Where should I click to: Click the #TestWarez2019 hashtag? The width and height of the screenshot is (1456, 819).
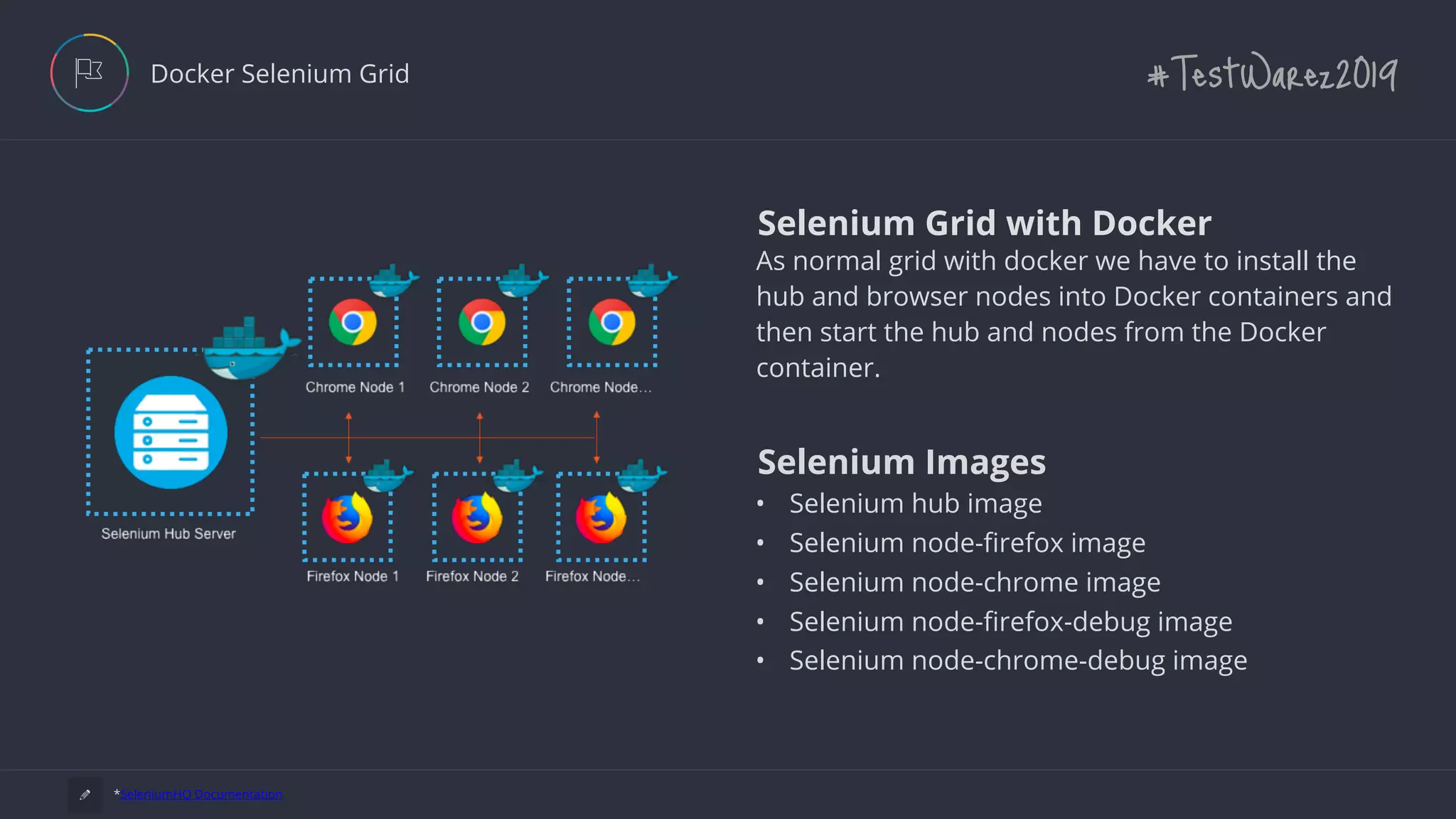click(x=1273, y=73)
